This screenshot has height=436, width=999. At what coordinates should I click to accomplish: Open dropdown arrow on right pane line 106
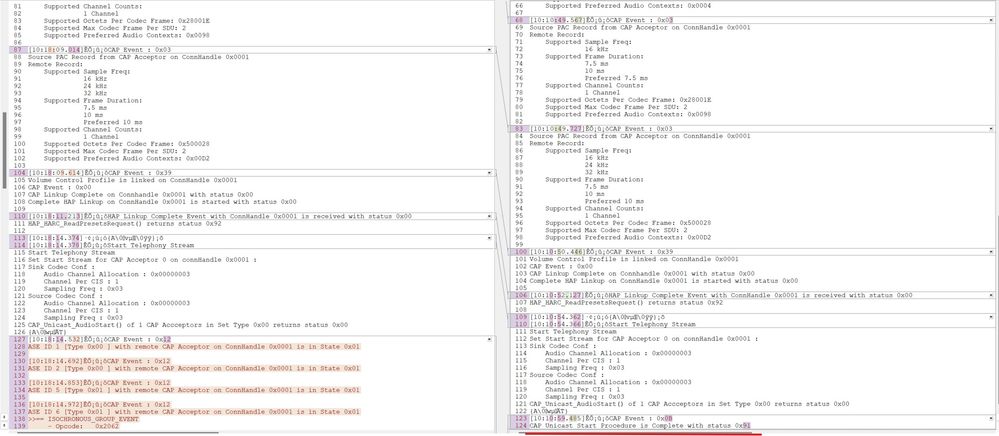pyautogui.click(x=991, y=295)
